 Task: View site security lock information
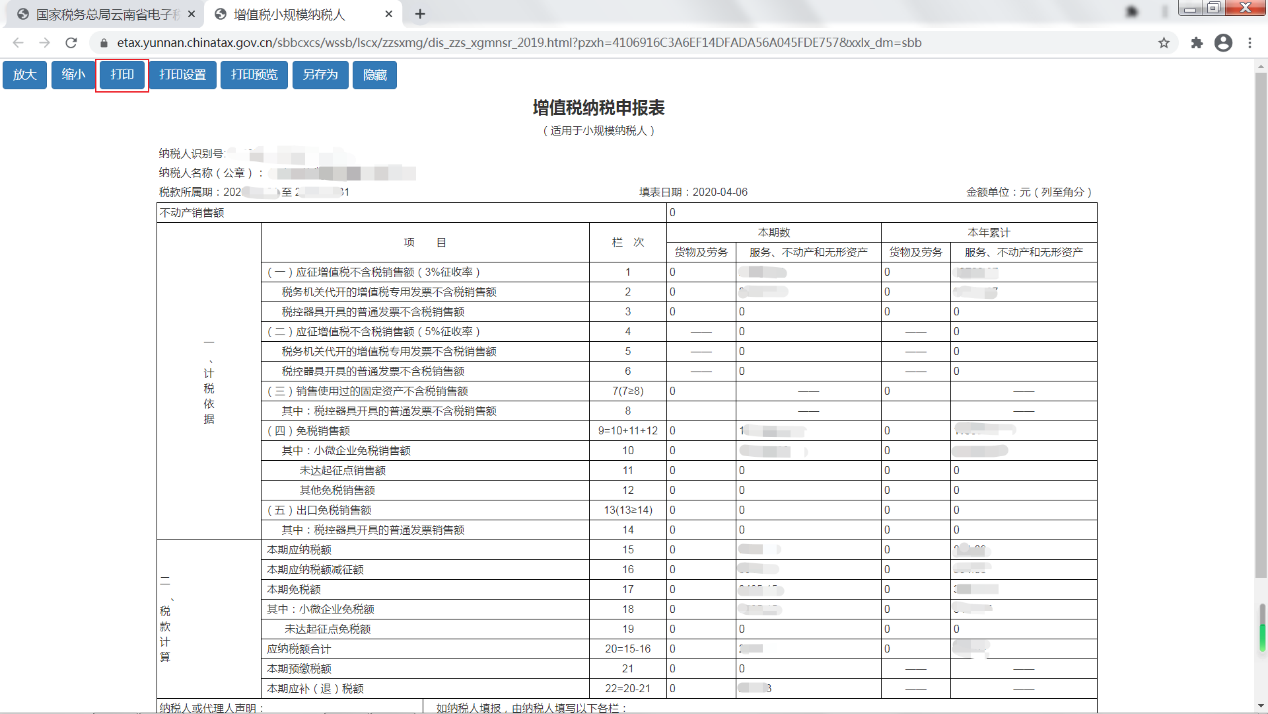click(x=106, y=43)
